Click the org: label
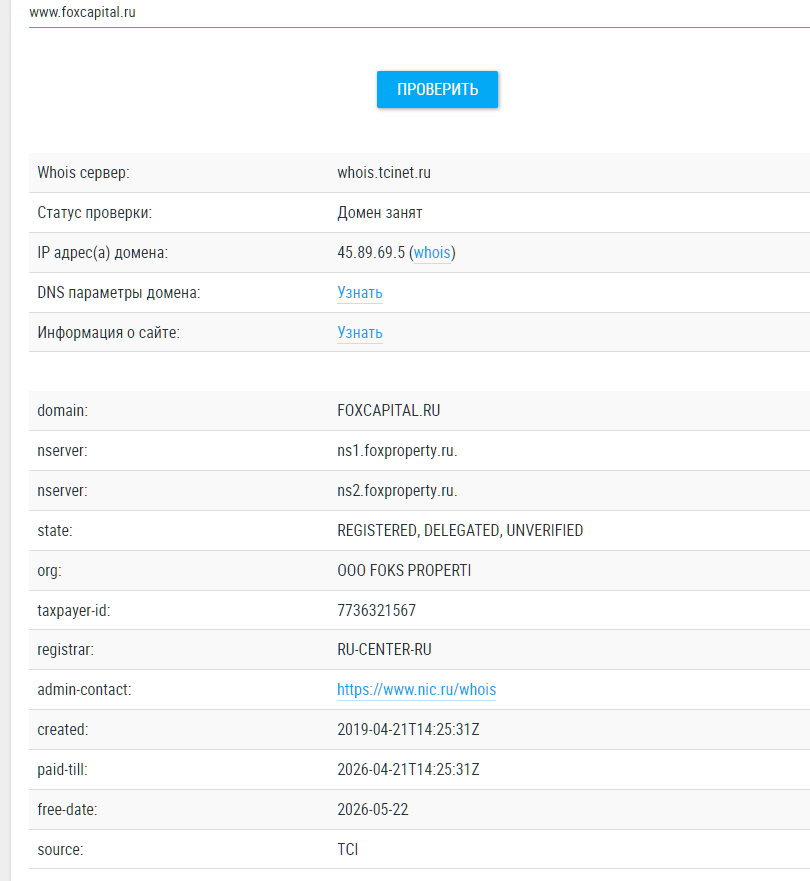This screenshot has width=810, height=881. click(x=49, y=570)
